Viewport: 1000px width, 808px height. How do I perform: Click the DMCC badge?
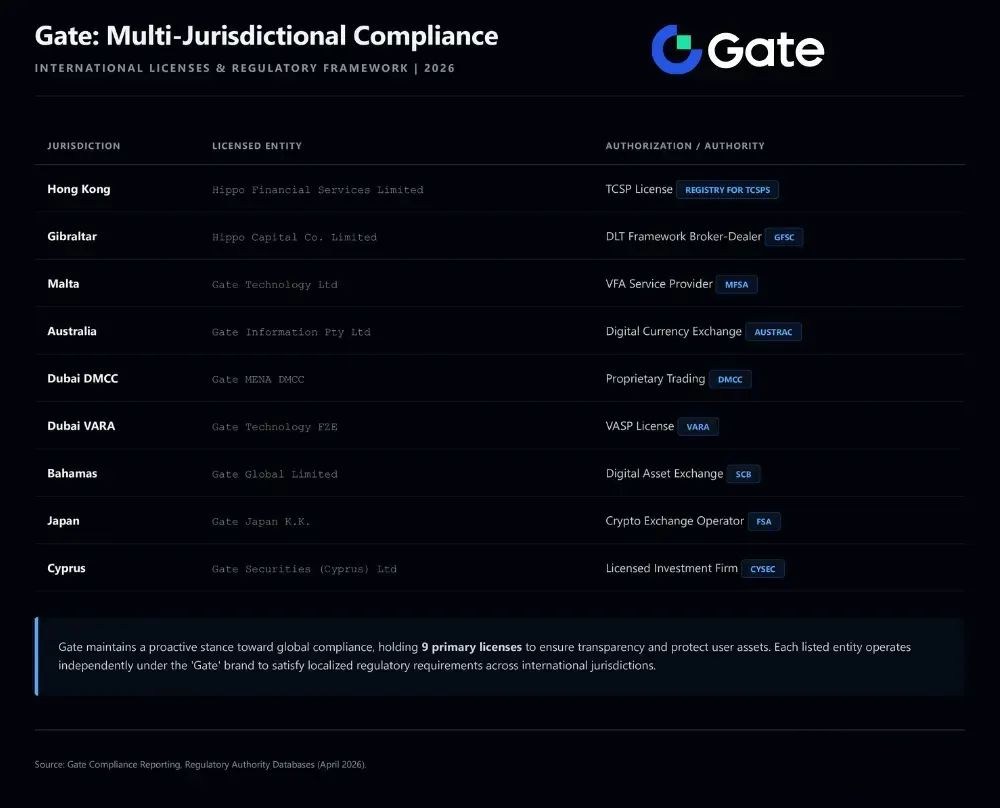730,380
